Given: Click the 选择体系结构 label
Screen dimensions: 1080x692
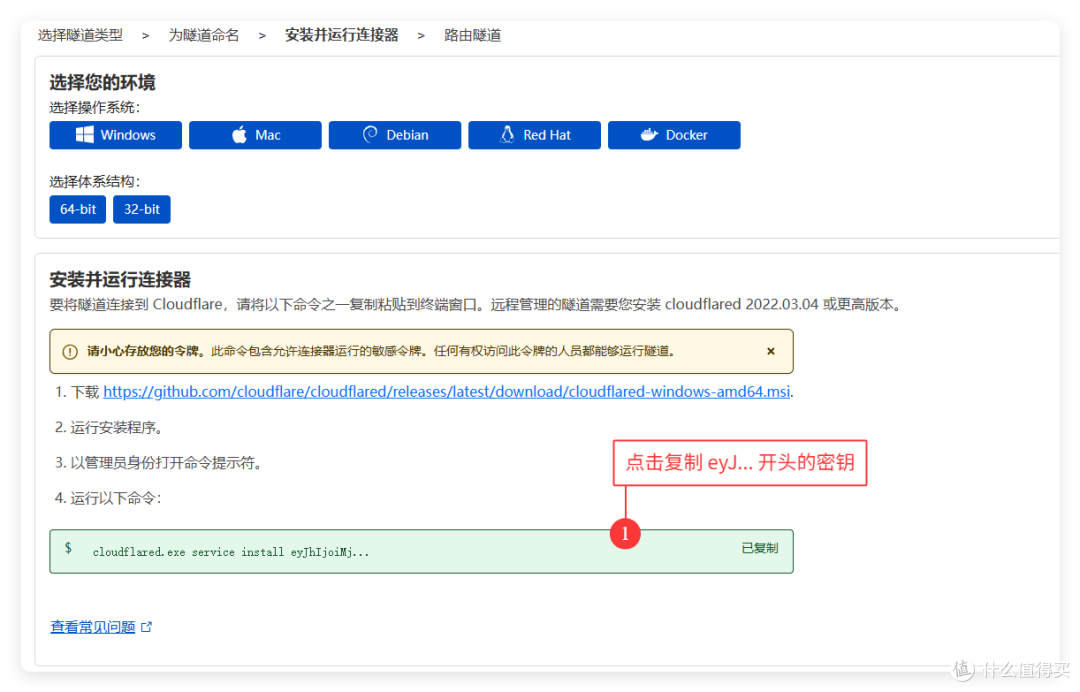Looking at the screenshot, I should click(x=94, y=182).
